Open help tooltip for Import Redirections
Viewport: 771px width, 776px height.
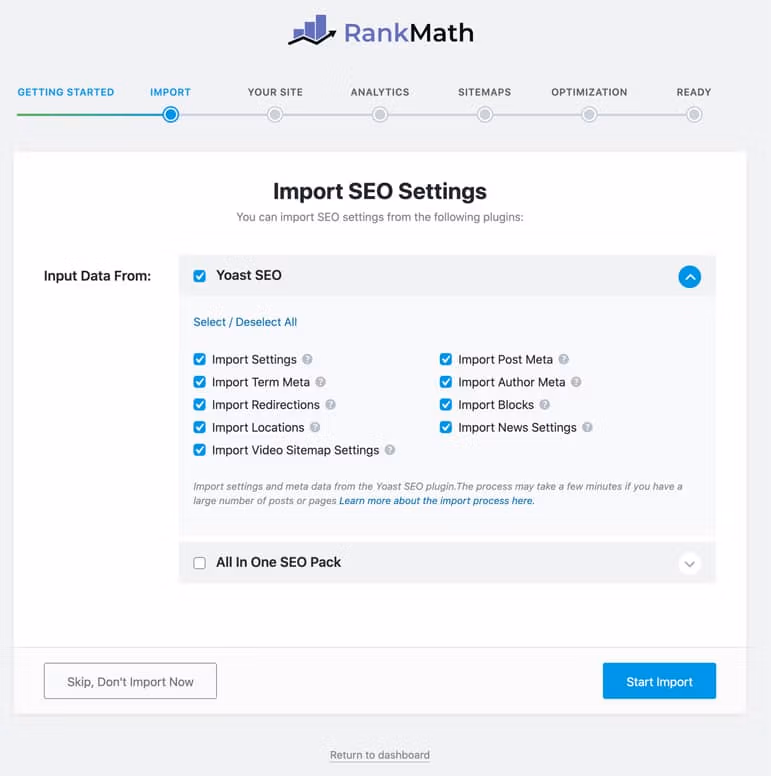[x=331, y=405]
